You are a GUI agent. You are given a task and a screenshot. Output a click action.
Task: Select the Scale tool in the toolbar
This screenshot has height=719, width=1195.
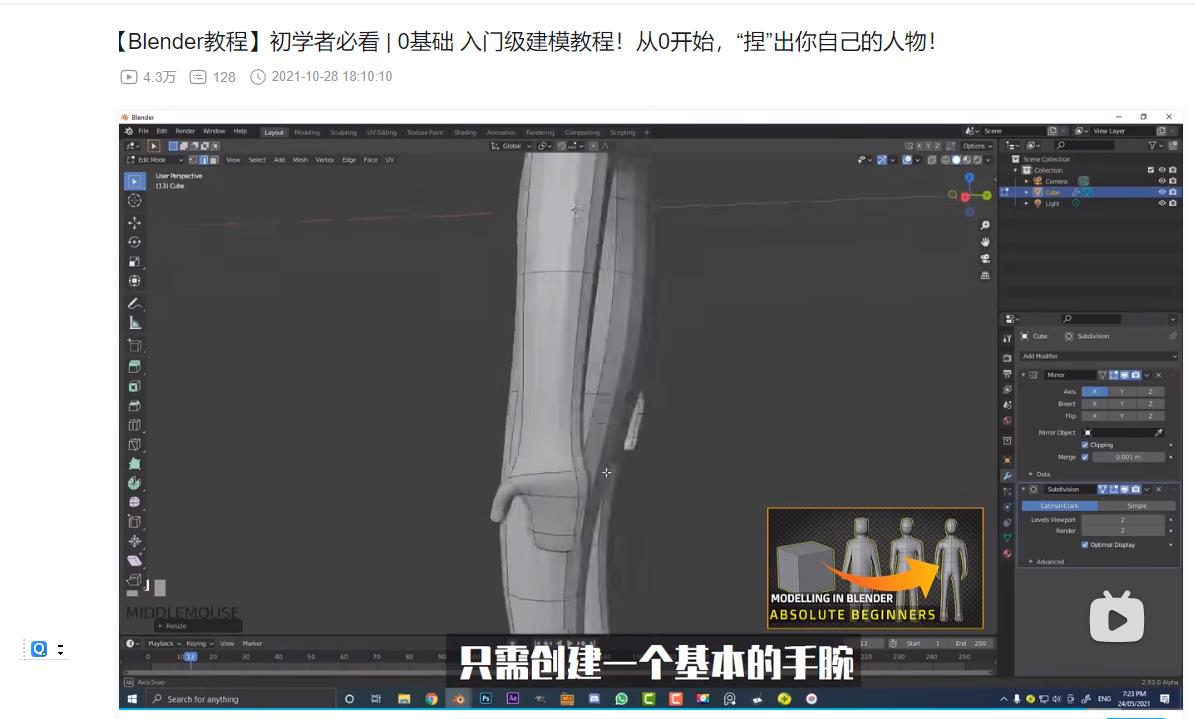tap(134, 262)
